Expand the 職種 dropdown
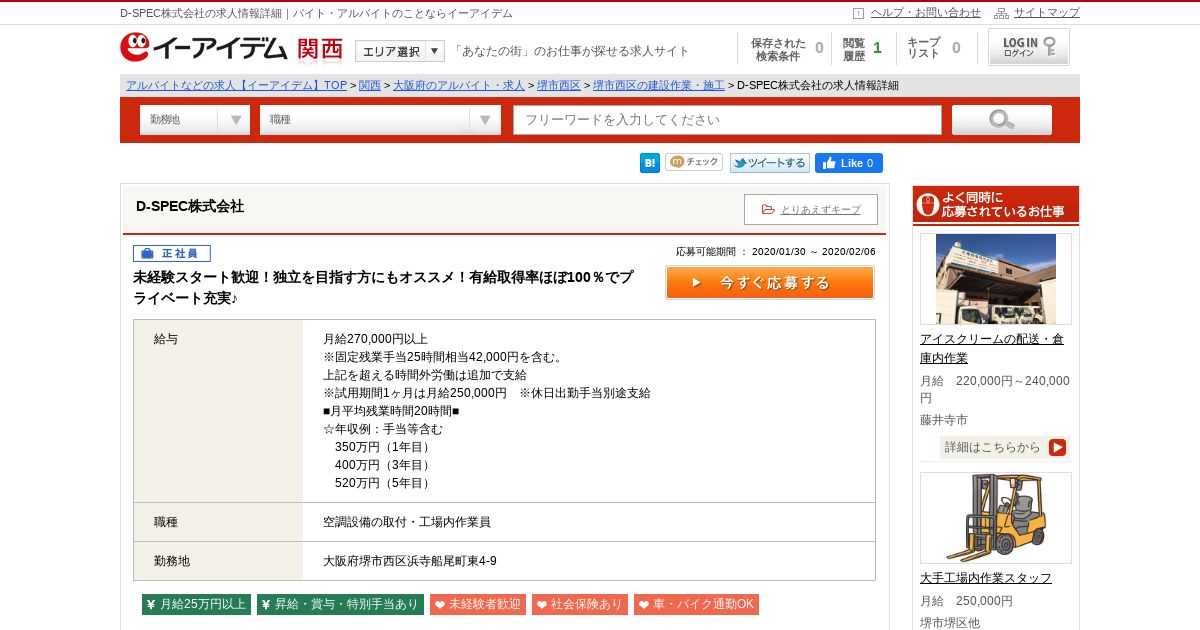1200x630 pixels. 380,120
